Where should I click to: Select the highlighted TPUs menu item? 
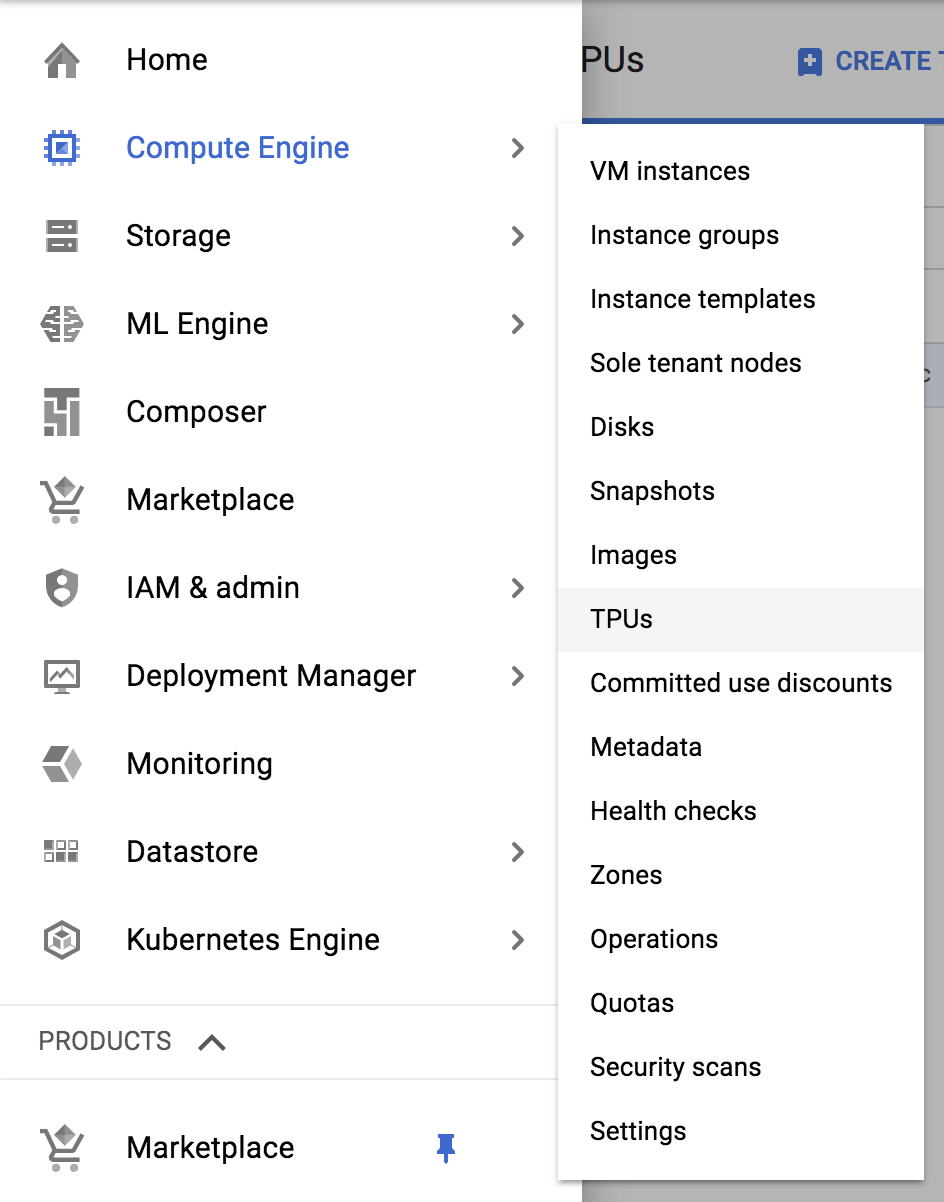click(x=621, y=619)
